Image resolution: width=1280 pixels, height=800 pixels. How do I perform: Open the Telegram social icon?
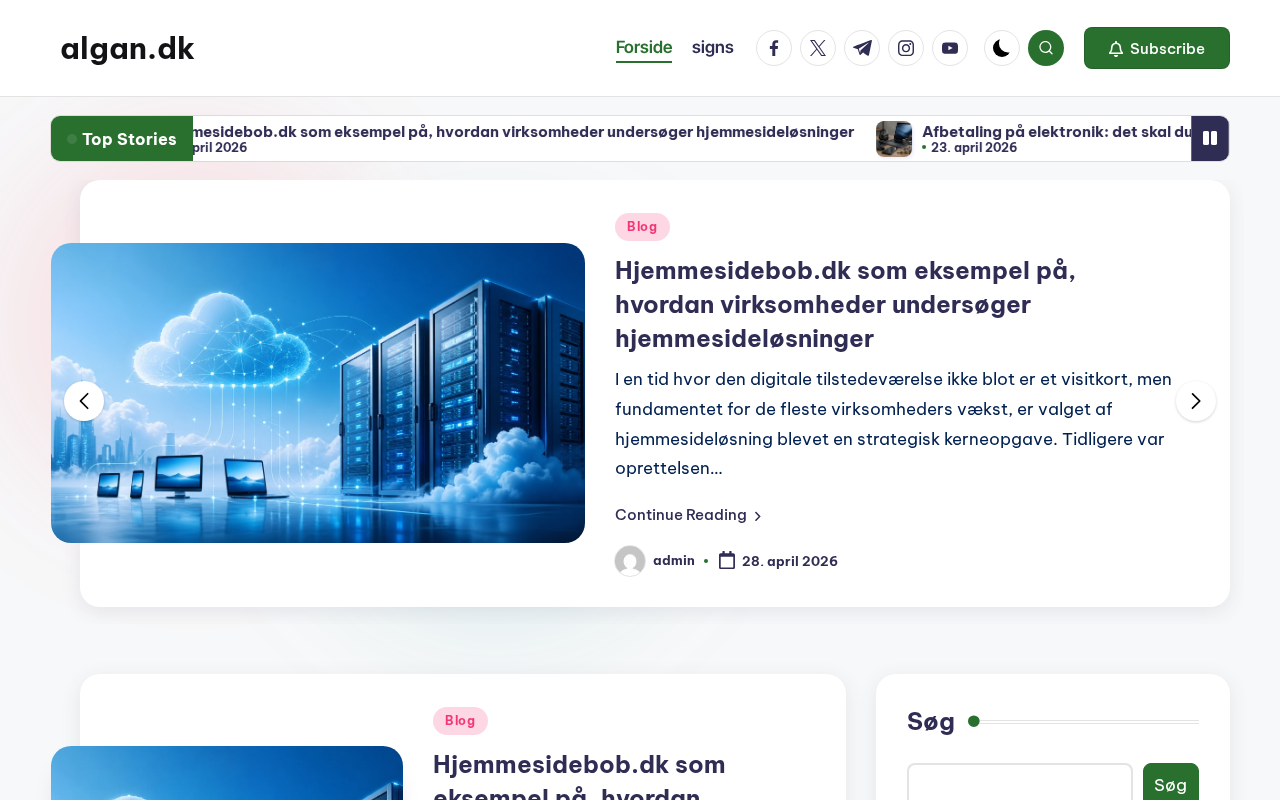click(862, 48)
